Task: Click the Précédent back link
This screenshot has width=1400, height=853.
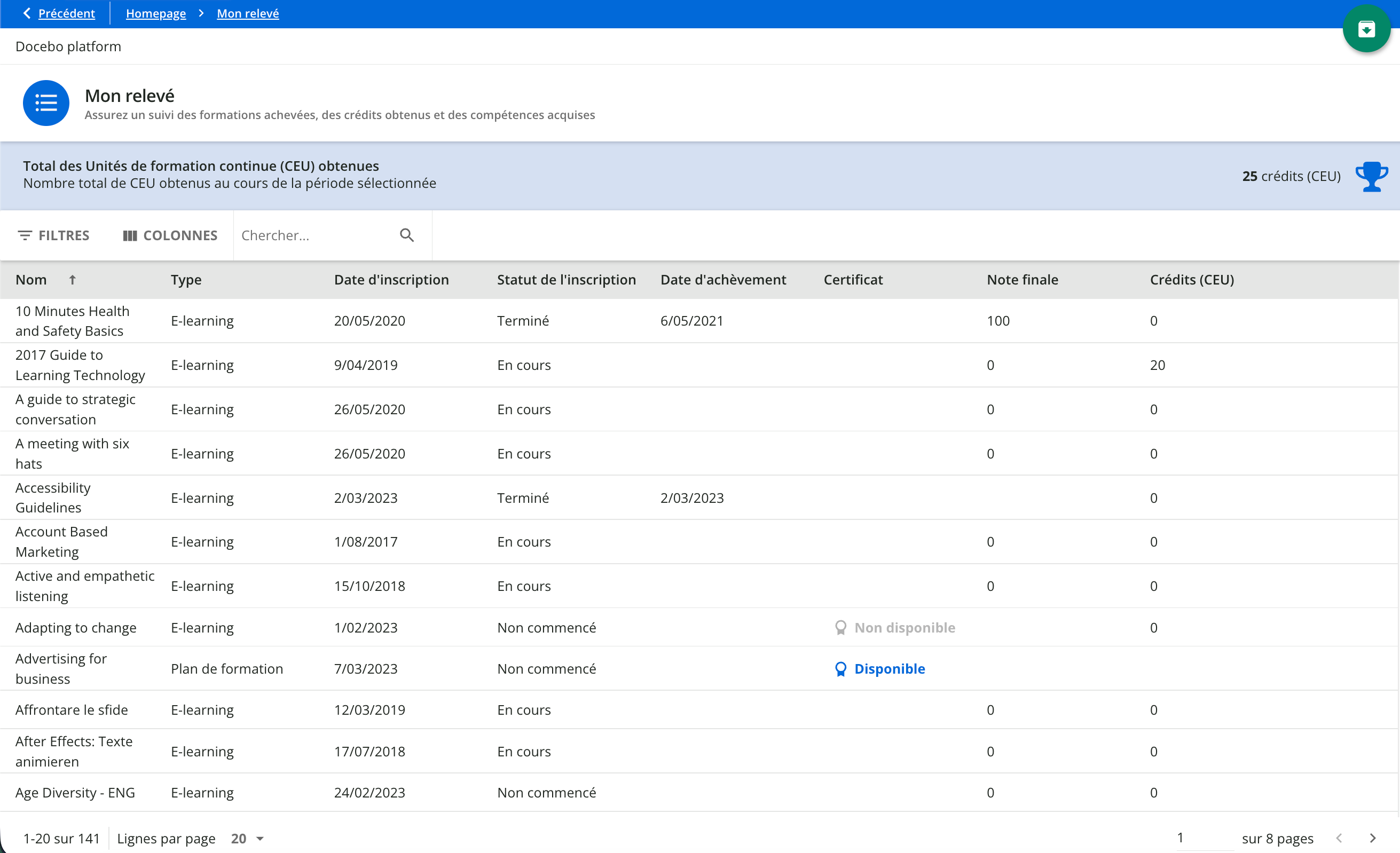Action: pyautogui.click(x=67, y=13)
